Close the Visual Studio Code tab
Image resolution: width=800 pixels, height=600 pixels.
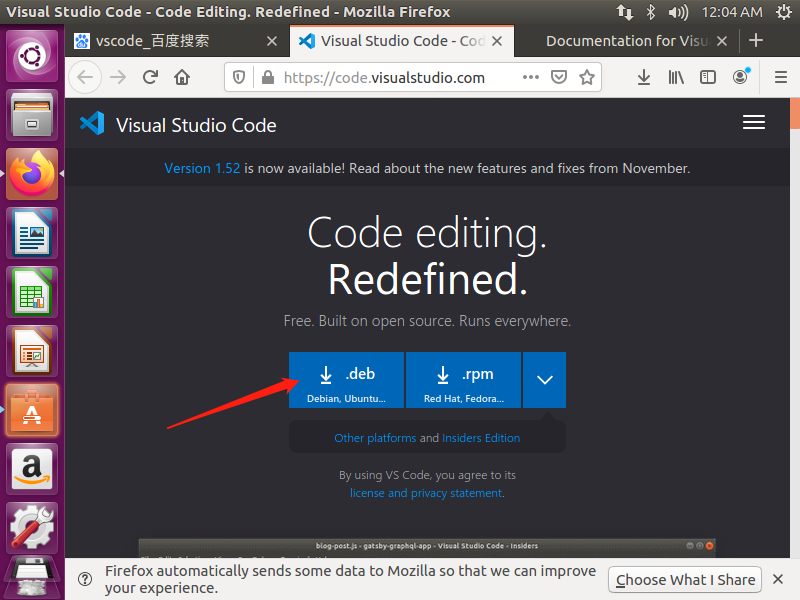(496, 41)
